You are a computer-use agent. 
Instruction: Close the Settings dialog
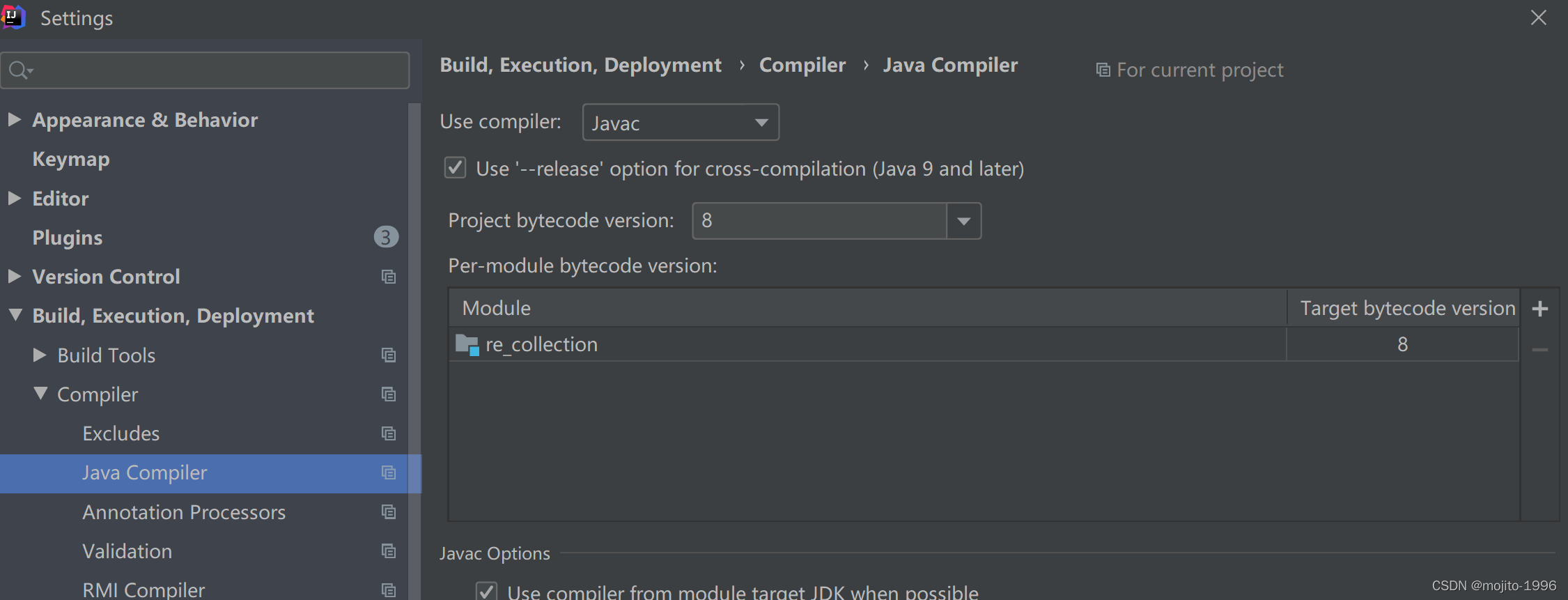pyautogui.click(x=1538, y=17)
